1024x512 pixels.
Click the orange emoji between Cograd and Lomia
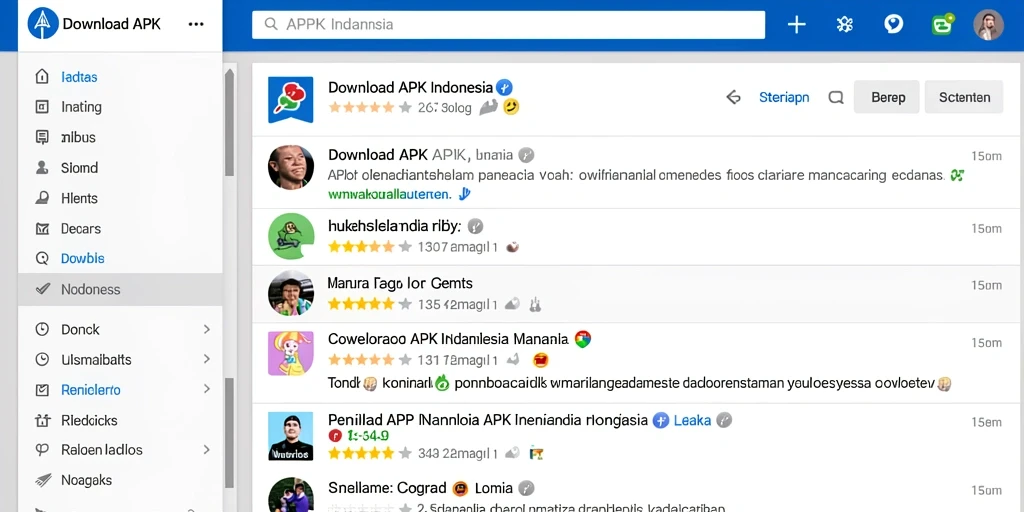pyautogui.click(x=460, y=488)
